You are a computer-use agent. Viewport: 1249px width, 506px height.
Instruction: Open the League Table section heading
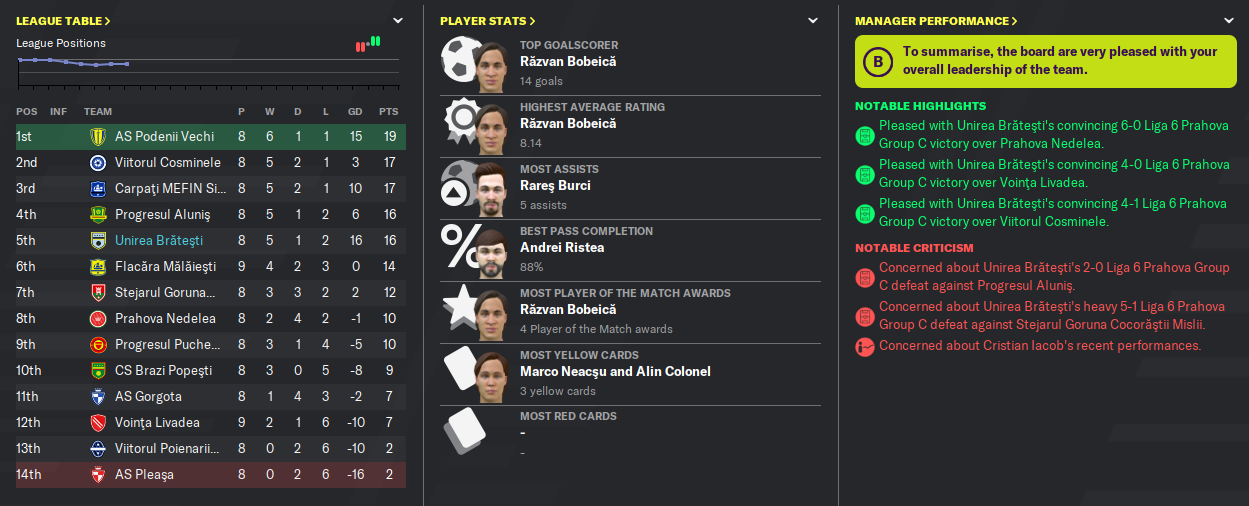click(63, 21)
